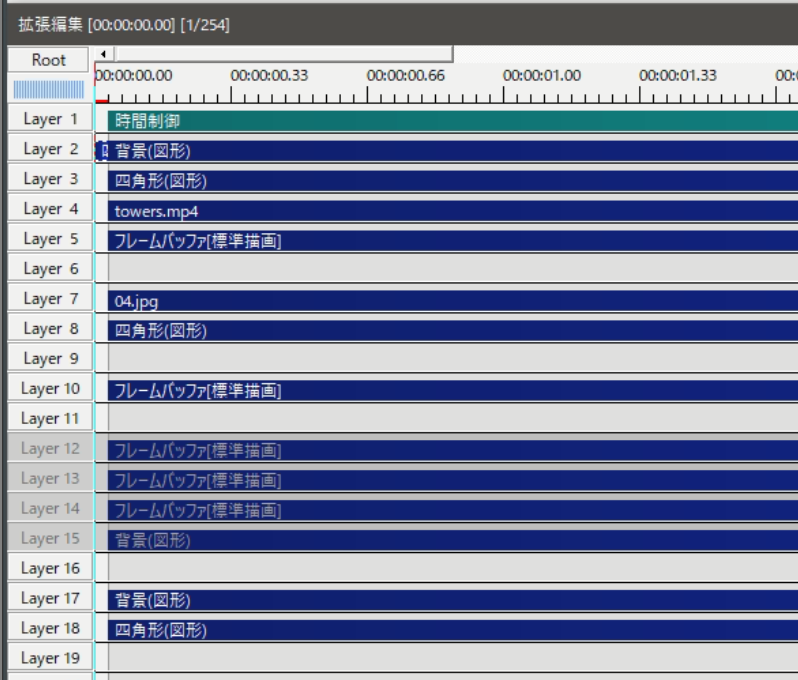This screenshot has height=680, width=798.
Task: Select 四角形(図形) object on Layer 18
Action: pos(453,630)
